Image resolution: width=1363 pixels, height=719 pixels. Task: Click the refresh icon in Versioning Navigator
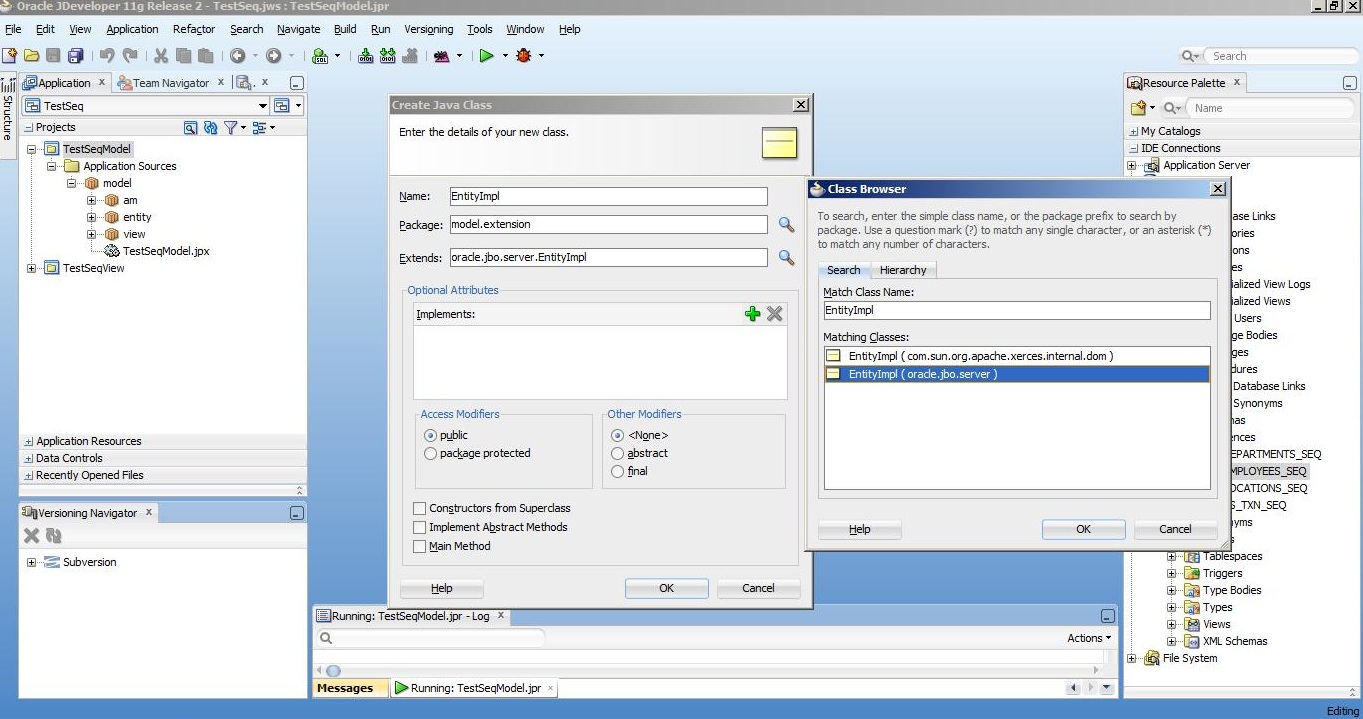pyautogui.click(x=53, y=536)
